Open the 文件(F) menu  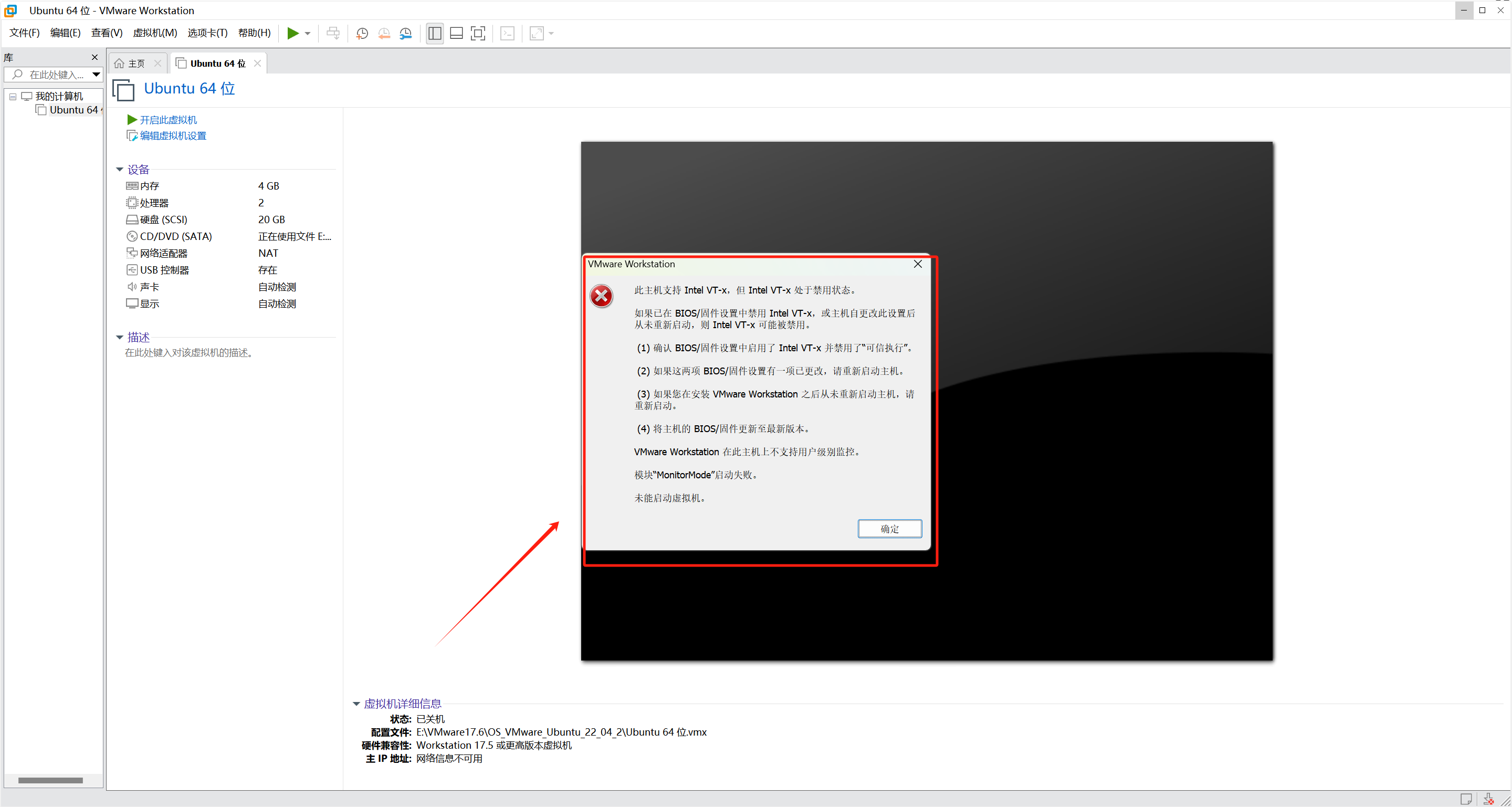click(x=24, y=33)
